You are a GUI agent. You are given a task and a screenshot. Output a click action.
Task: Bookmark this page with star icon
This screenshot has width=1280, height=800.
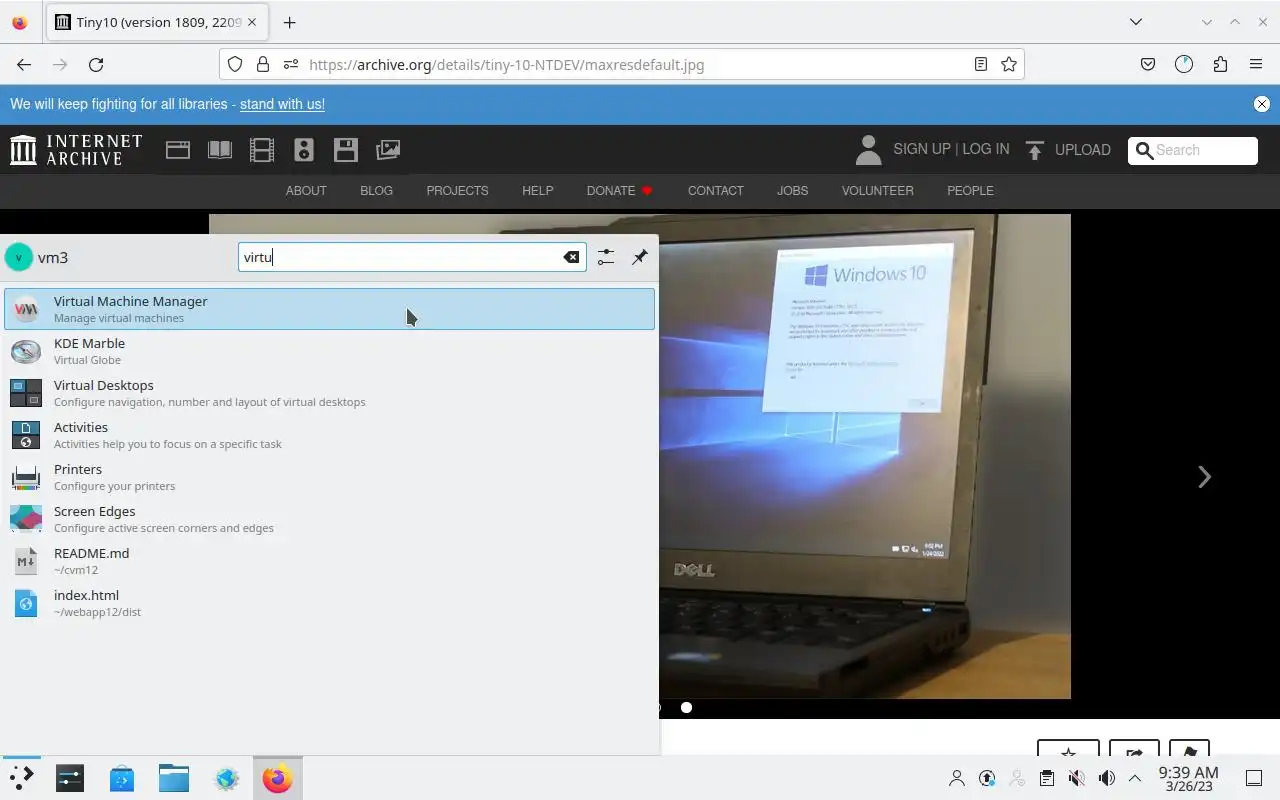[x=1009, y=64]
